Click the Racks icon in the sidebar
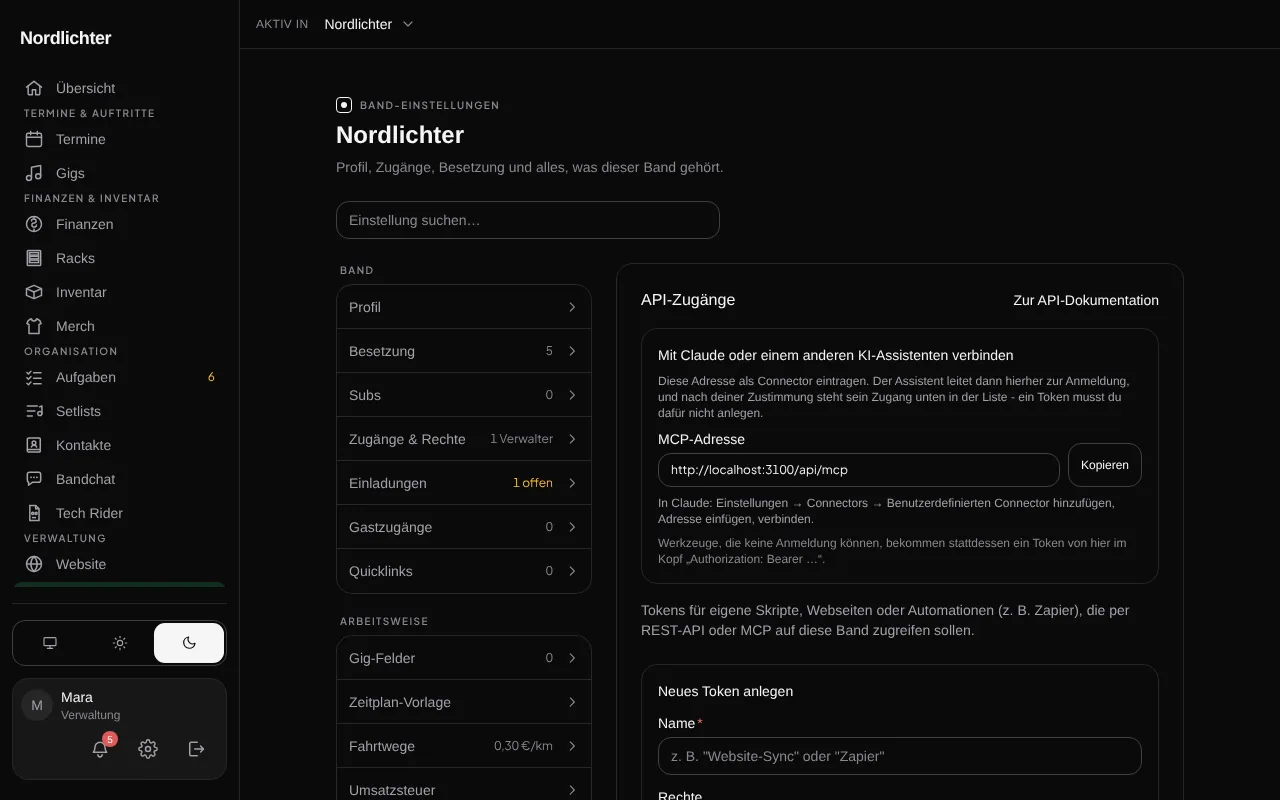 (34, 258)
